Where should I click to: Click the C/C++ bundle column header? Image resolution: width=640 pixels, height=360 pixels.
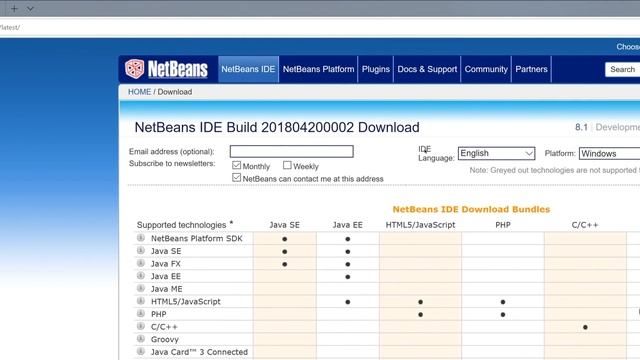point(585,225)
